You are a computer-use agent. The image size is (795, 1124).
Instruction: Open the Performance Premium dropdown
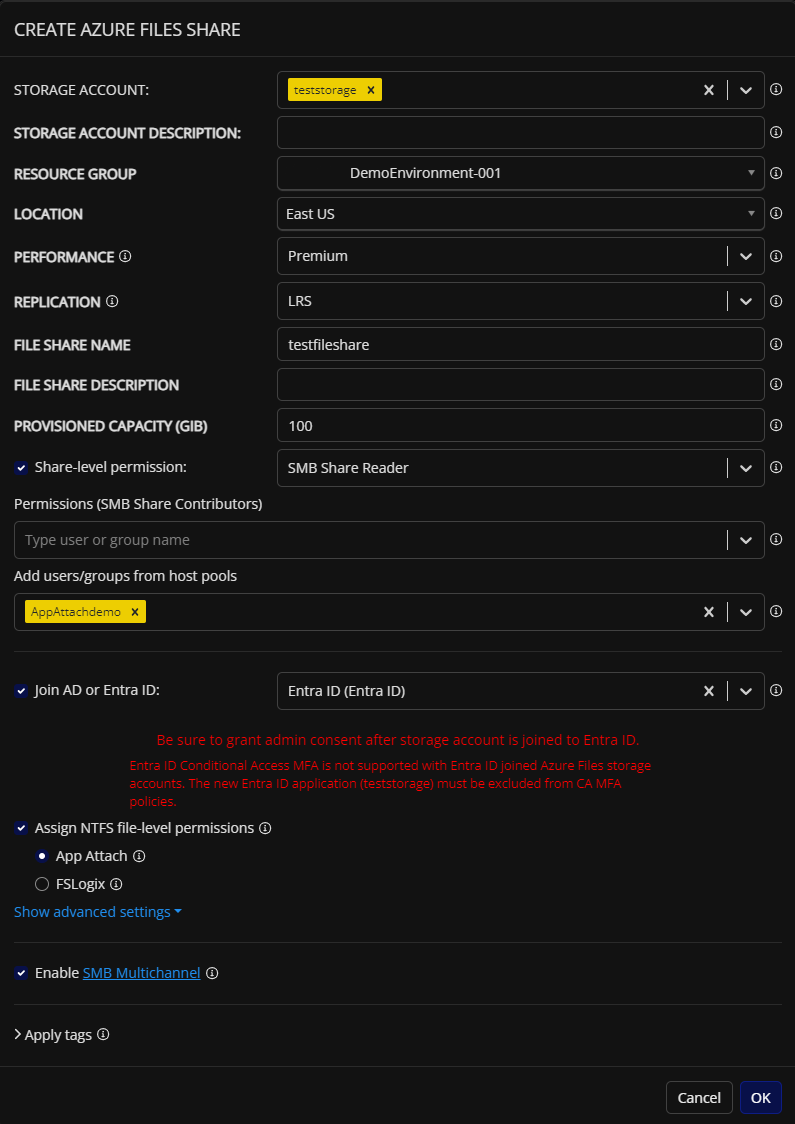point(520,256)
